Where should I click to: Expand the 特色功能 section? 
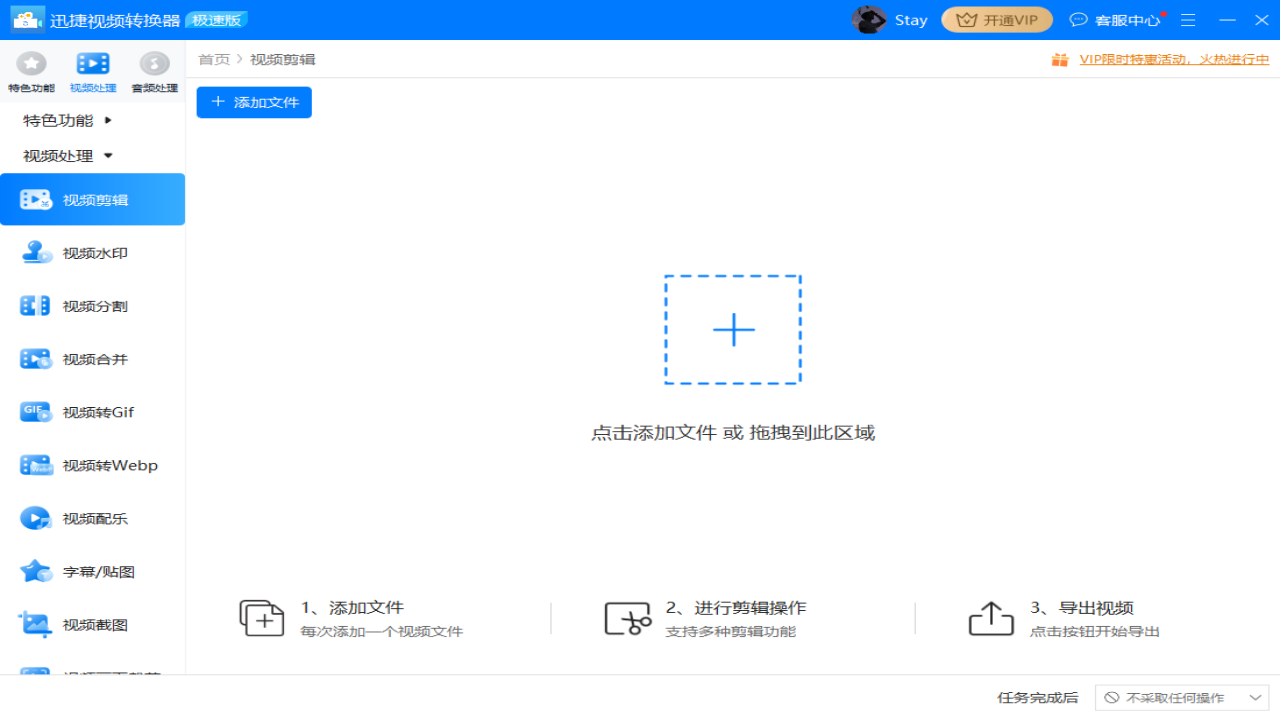point(55,120)
